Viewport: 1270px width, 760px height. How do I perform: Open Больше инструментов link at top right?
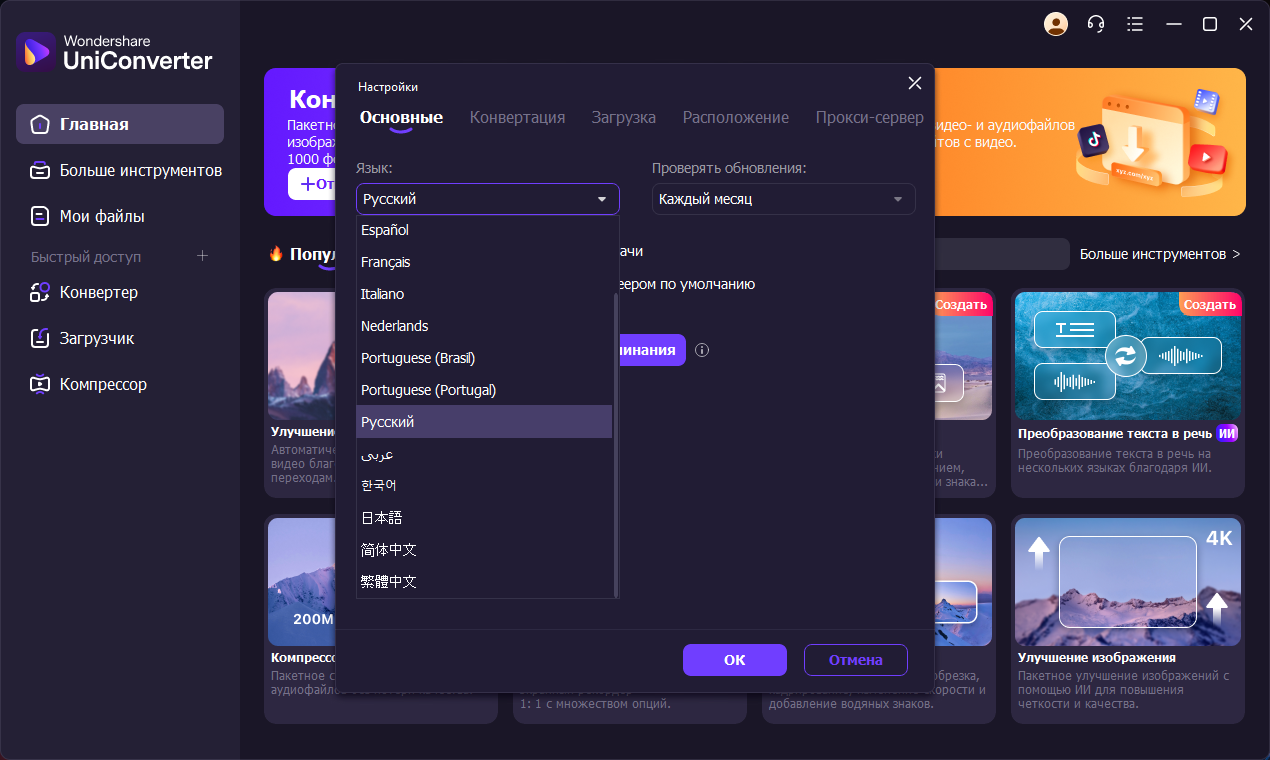pos(1159,254)
